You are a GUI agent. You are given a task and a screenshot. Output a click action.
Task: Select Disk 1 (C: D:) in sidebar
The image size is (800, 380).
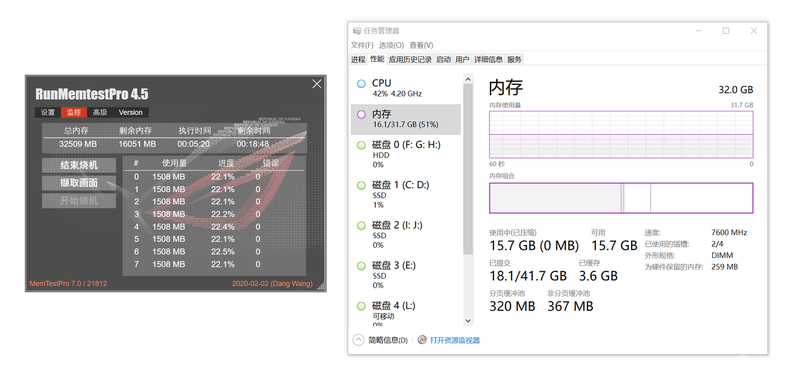(406, 195)
